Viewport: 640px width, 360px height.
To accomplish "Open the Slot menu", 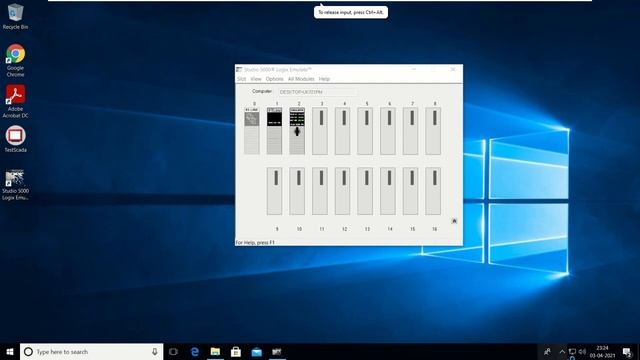I will 242,79.
